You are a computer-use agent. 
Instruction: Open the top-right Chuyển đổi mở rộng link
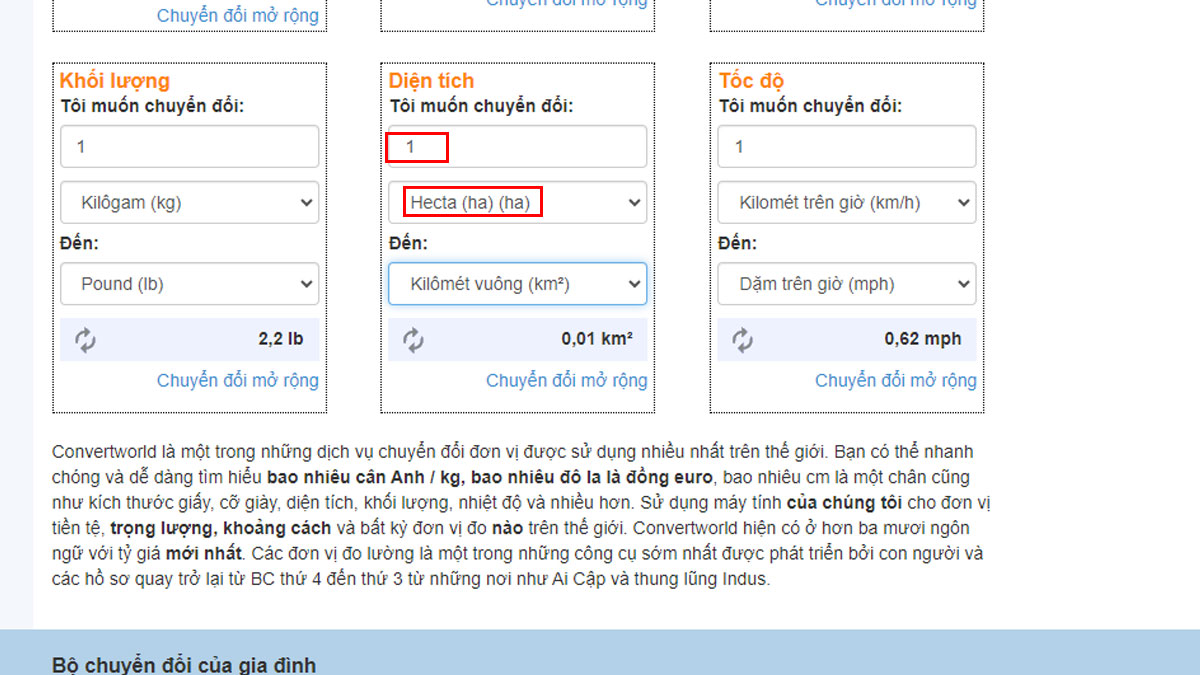click(x=895, y=3)
